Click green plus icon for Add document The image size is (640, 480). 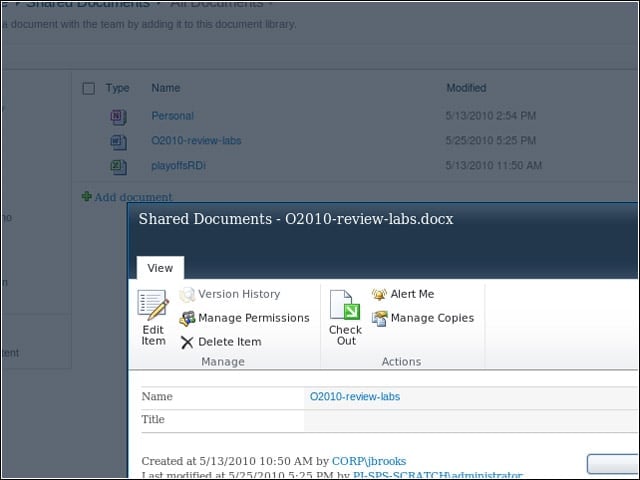pos(86,196)
